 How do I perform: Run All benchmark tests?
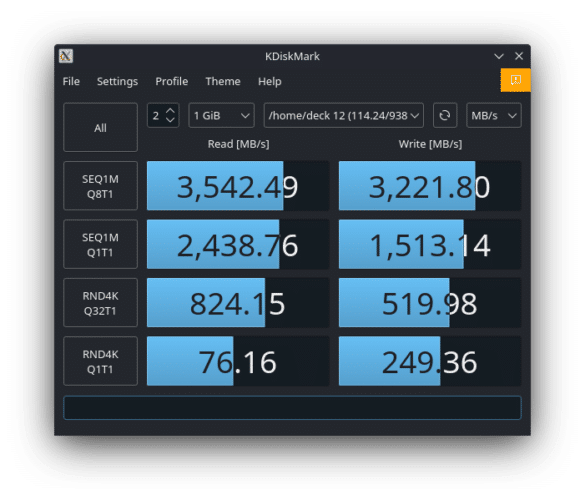[x=100, y=128]
